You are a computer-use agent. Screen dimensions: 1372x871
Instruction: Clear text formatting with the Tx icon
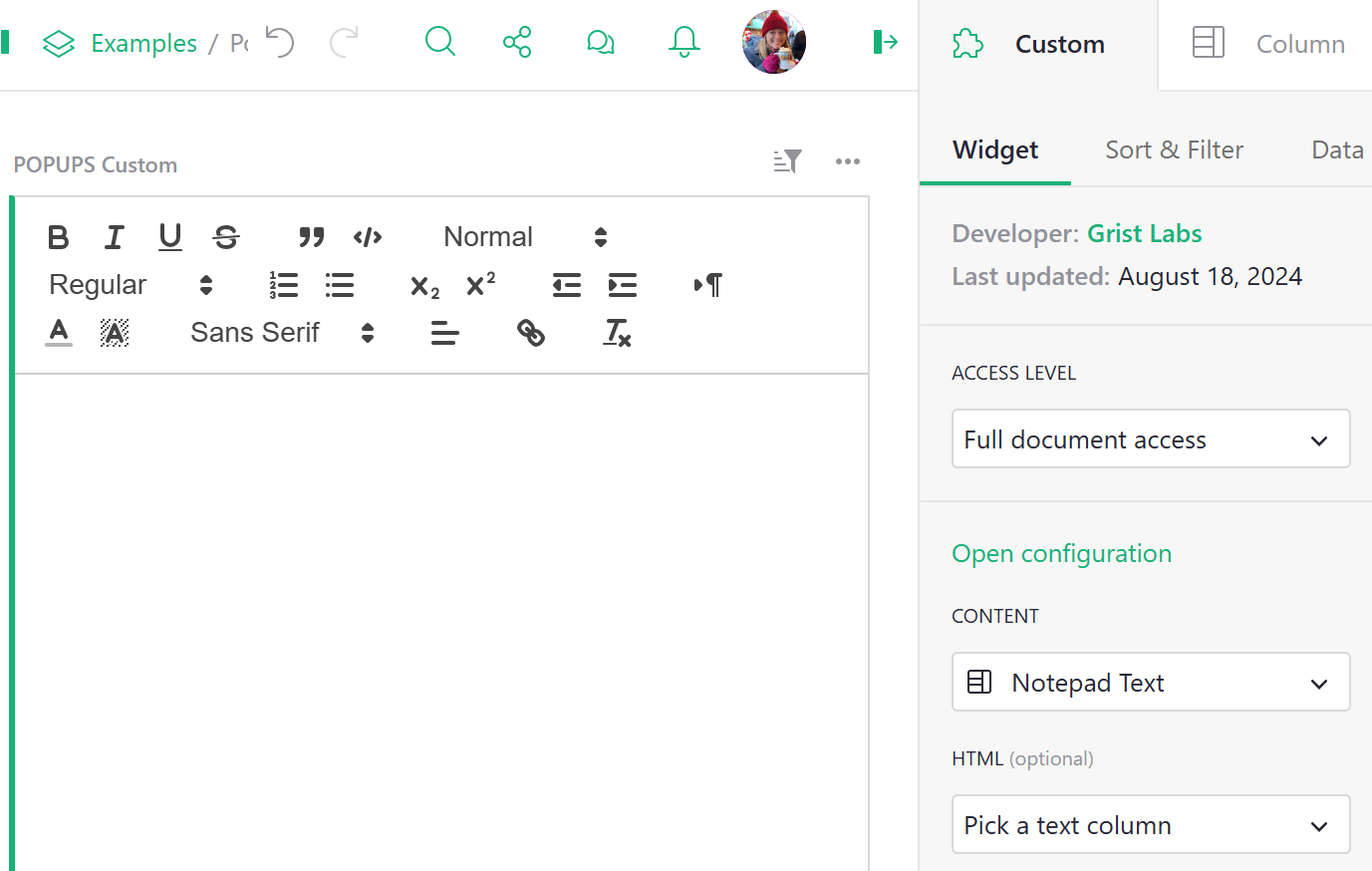(617, 333)
